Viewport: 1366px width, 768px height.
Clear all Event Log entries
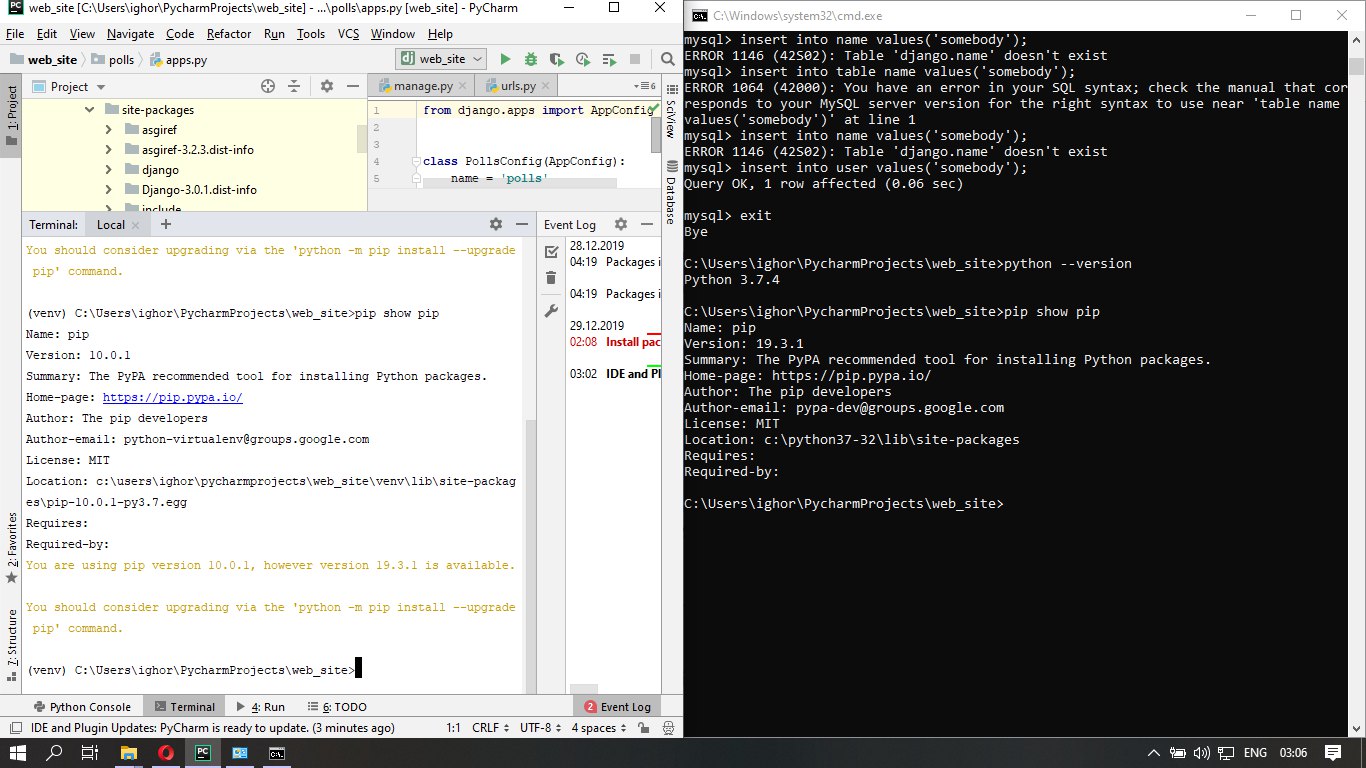551,278
